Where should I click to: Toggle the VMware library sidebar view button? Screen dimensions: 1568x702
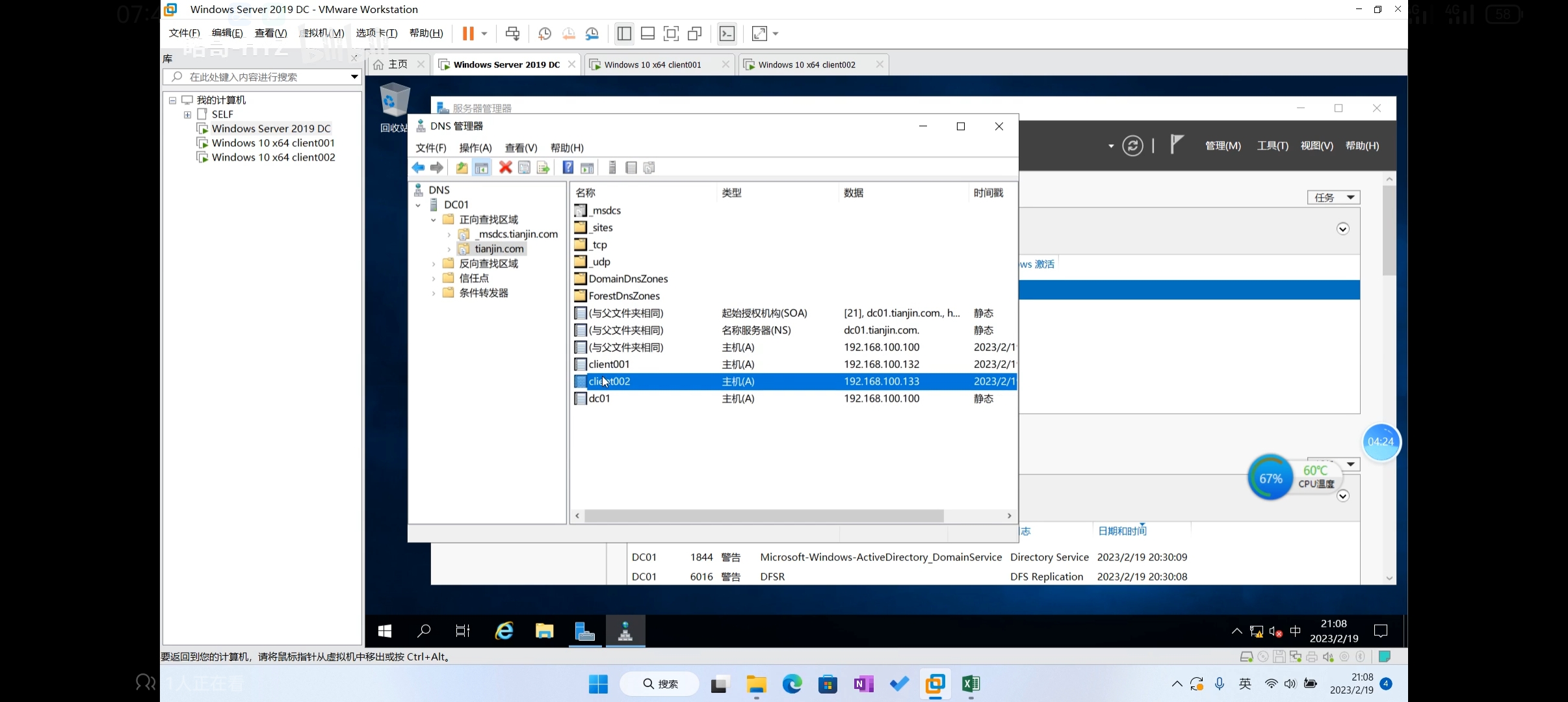[624, 34]
